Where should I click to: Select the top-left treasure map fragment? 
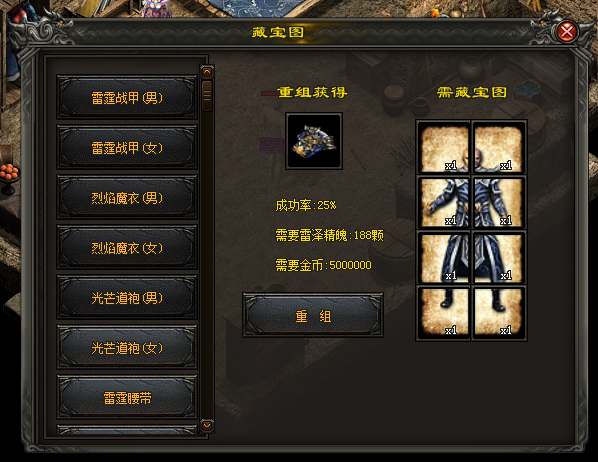444,148
